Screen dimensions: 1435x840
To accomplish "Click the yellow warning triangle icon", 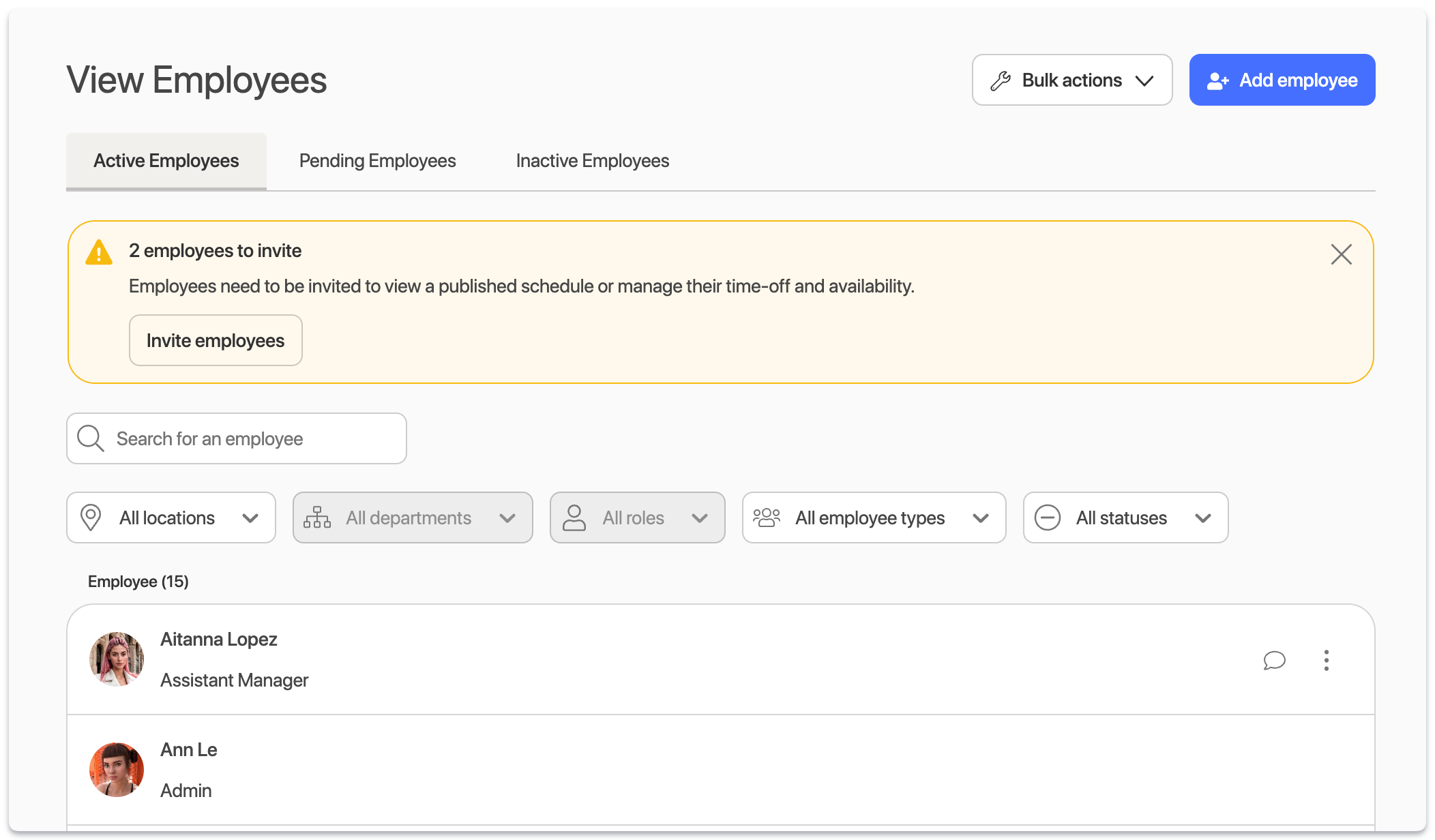I will tap(99, 252).
